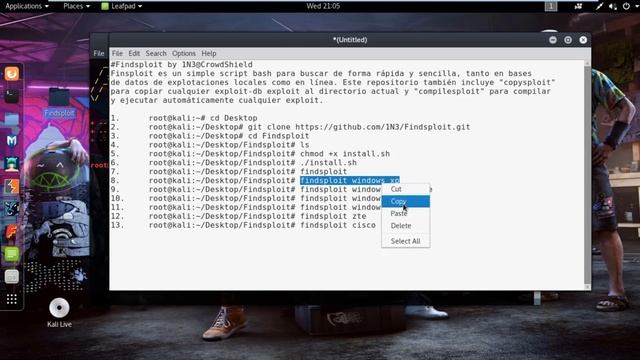Viewport: 640px width, 360px height.
Task: Expand the Leafpad app menu in top bar
Action: (x=122, y=6)
